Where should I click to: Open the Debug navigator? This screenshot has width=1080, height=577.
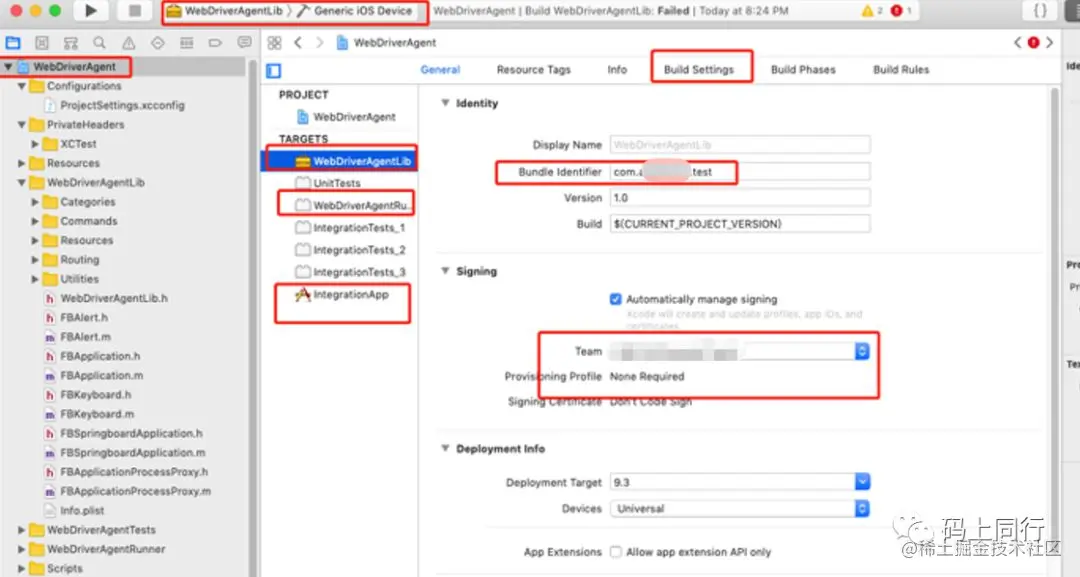pyautogui.click(x=187, y=43)
